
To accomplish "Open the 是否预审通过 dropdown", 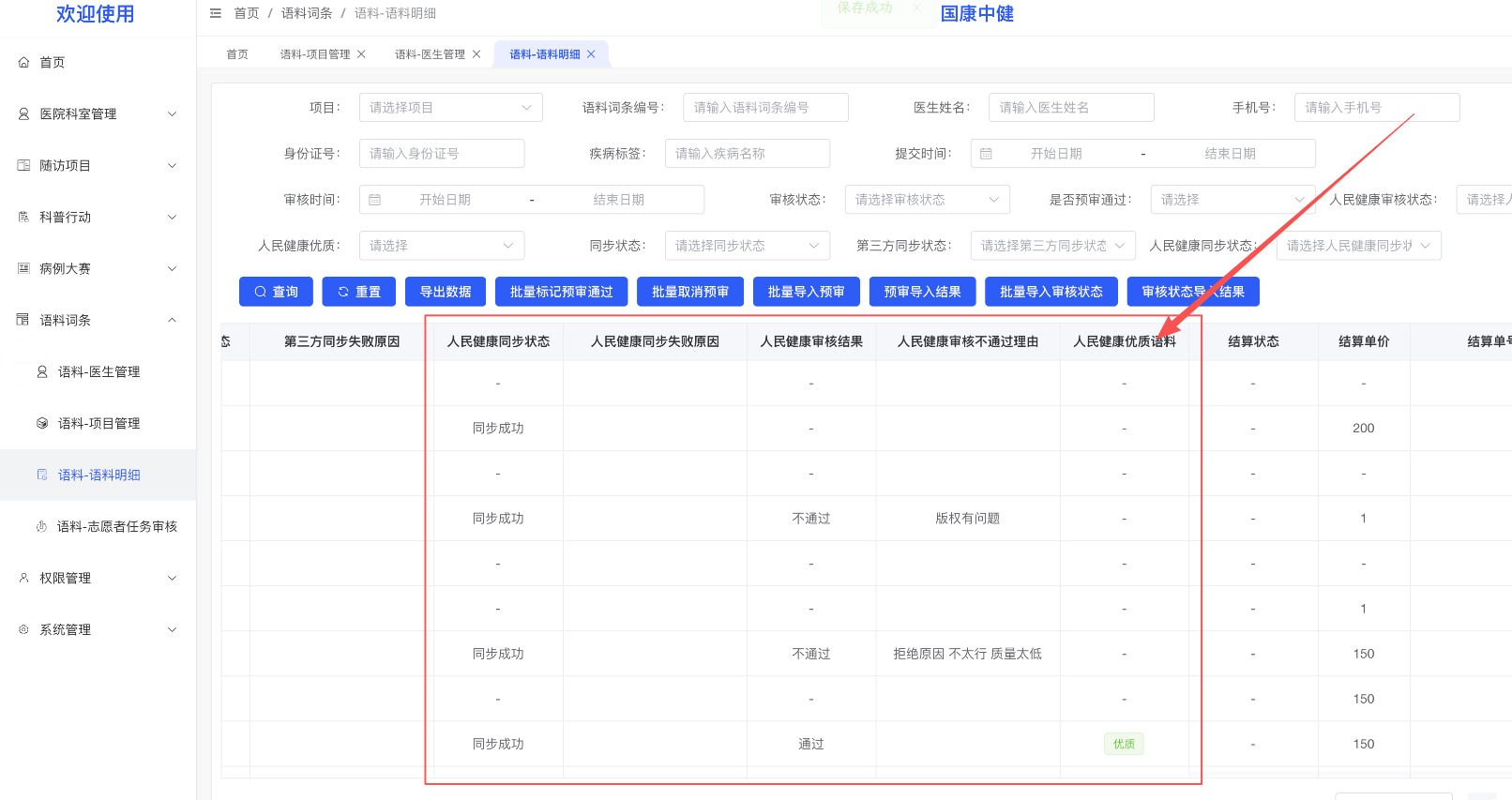I will click(x=1233, y=200).
